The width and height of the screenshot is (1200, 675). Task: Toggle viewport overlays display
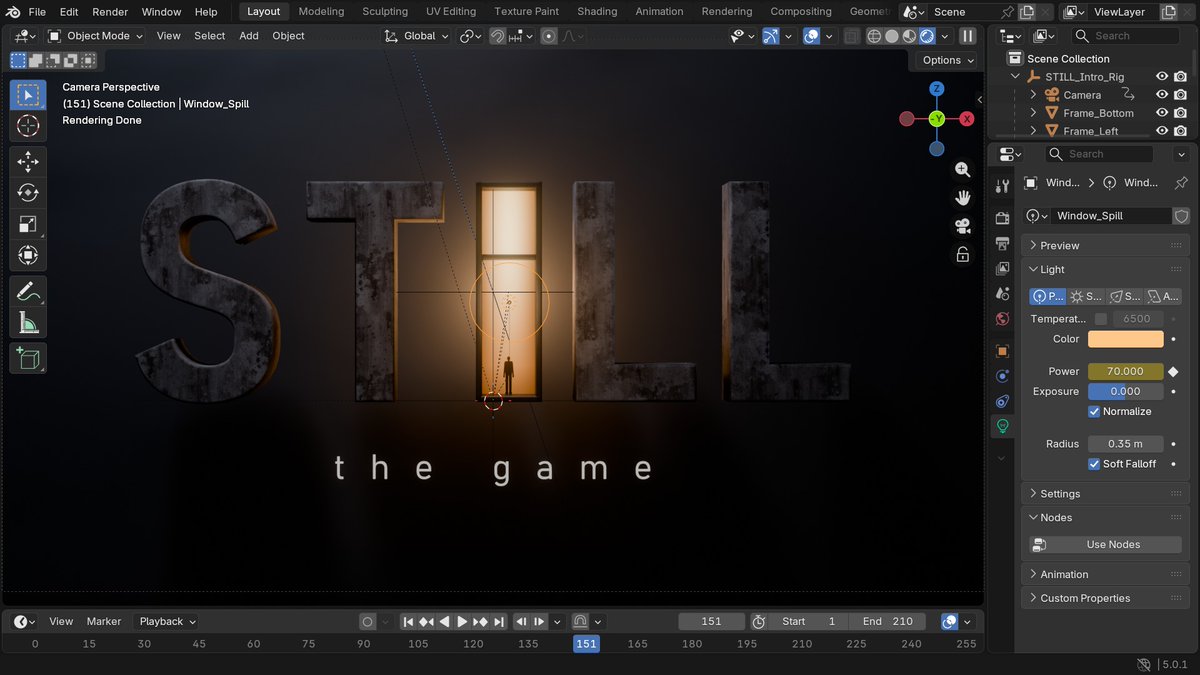point(812,36)
